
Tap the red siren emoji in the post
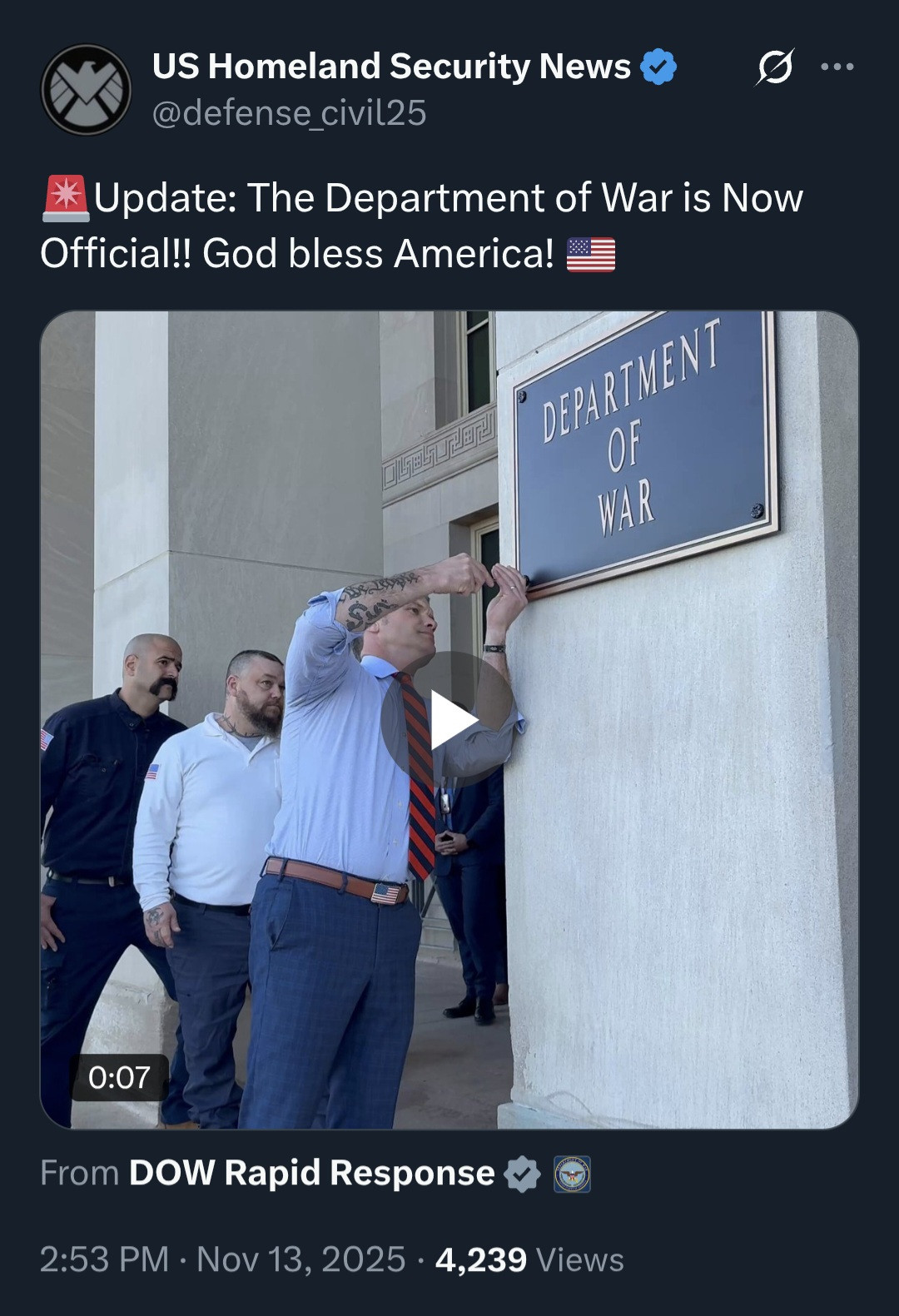[x=66, y=199]
